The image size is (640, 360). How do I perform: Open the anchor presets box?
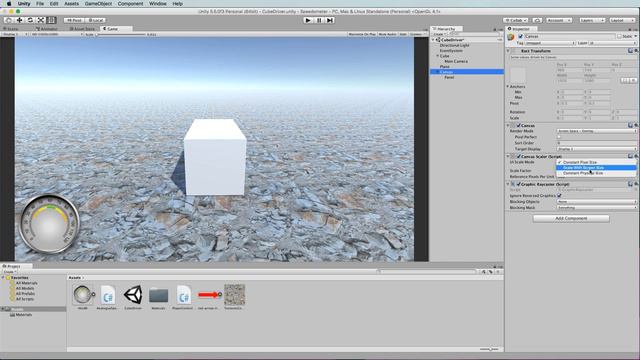[518, 76]
